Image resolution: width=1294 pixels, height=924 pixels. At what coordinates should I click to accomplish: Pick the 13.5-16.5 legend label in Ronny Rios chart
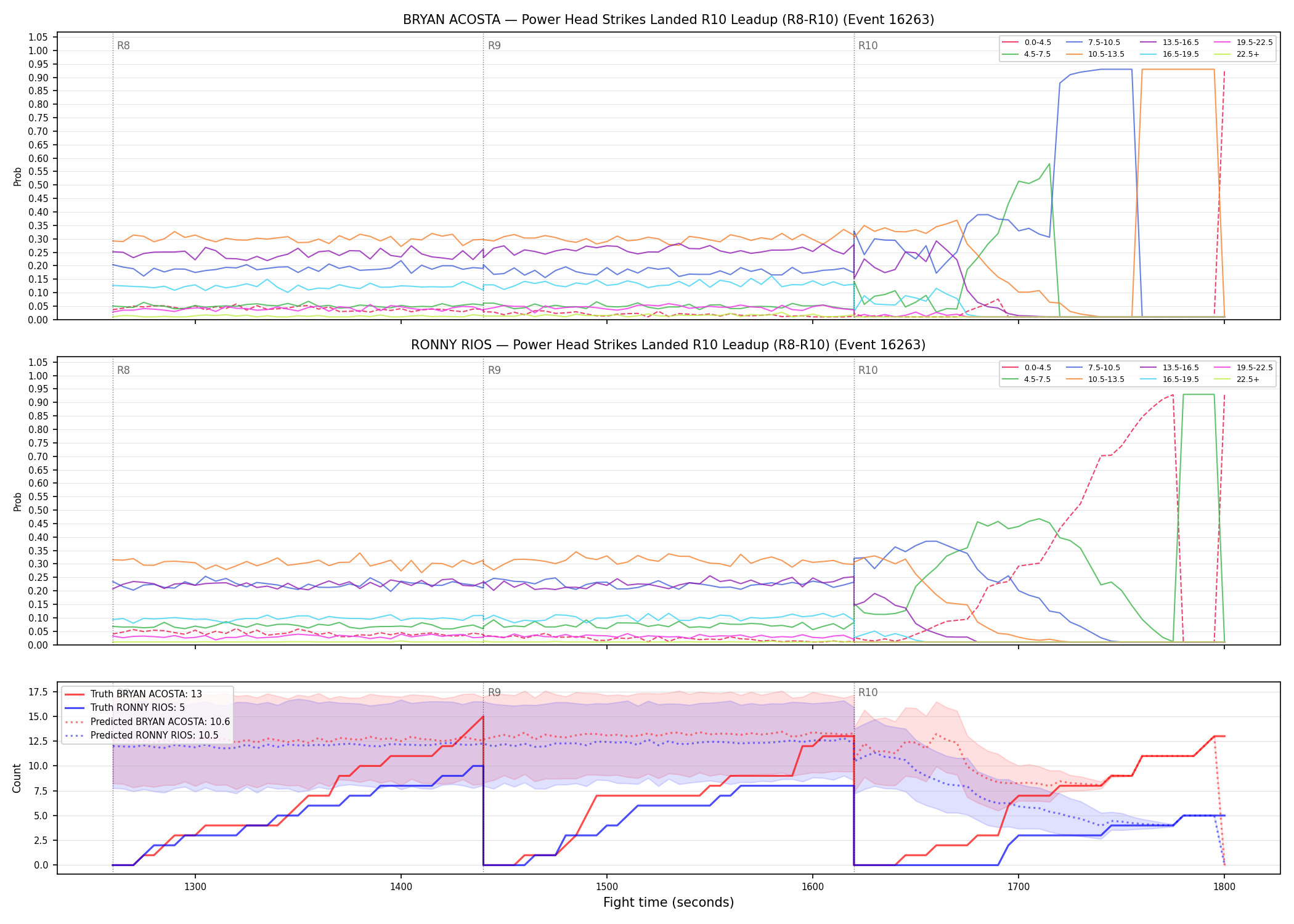pos(1181,368)
